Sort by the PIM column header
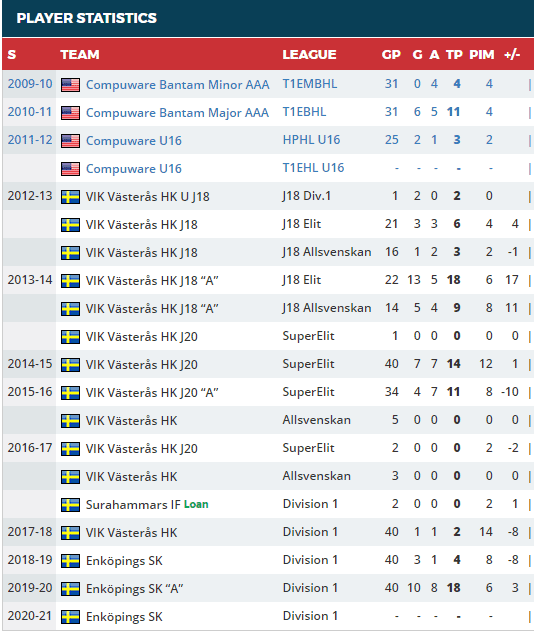The width and height of the screenshot is (534, 633). click(482, 54)
